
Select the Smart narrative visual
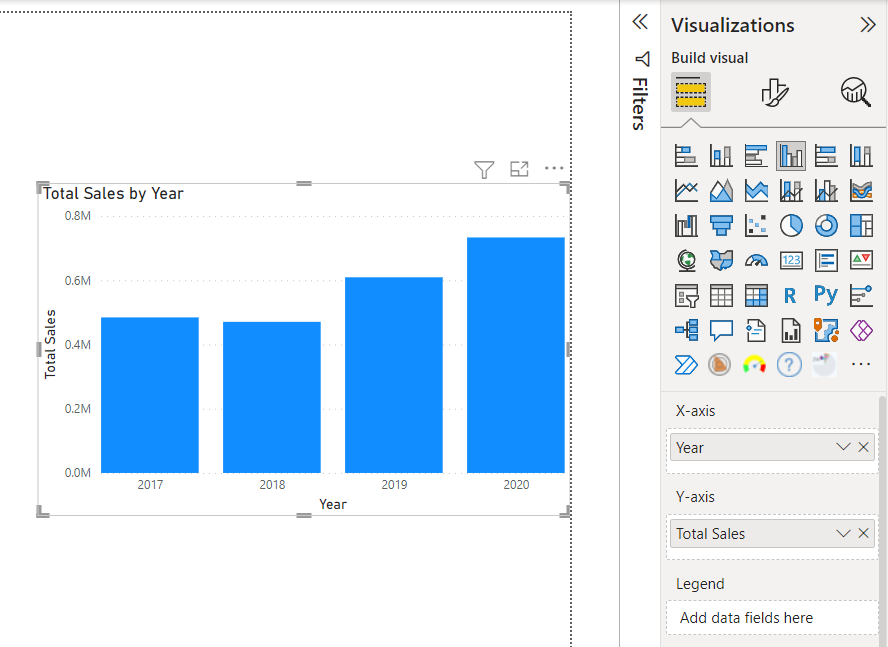coord(756,330)
